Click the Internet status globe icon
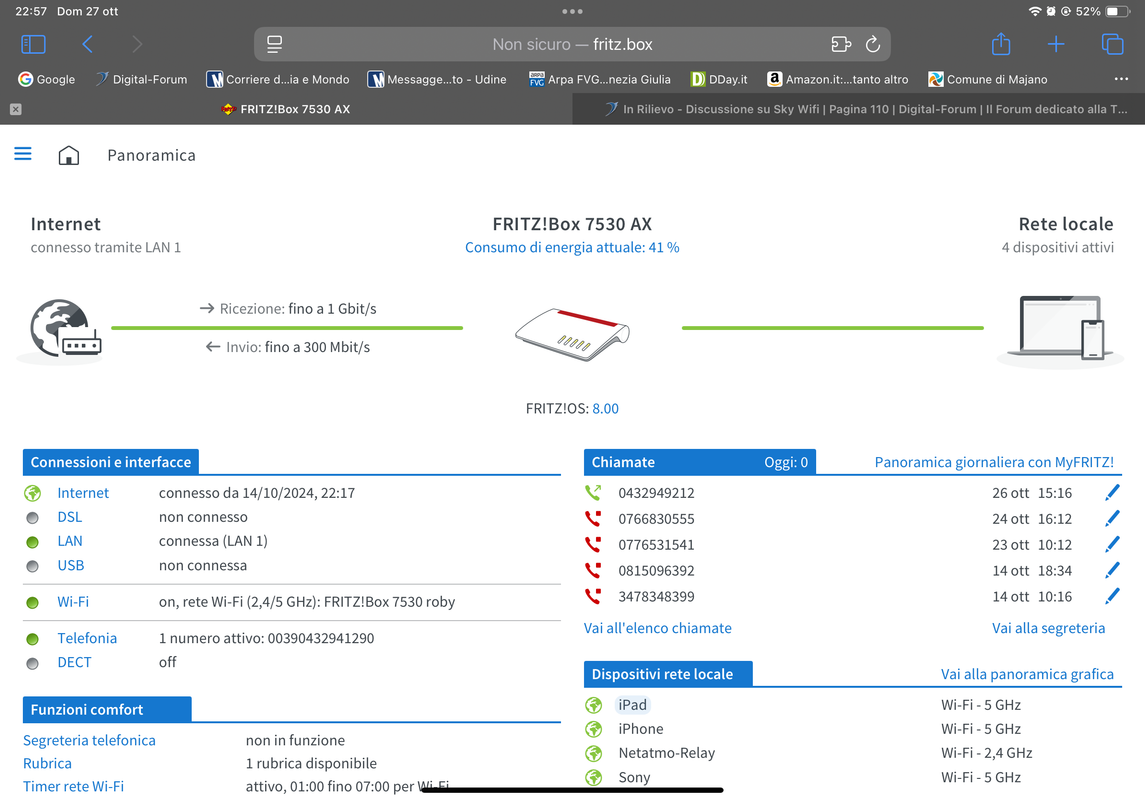Screen dimensions: 1145x800 pos(32,493)
